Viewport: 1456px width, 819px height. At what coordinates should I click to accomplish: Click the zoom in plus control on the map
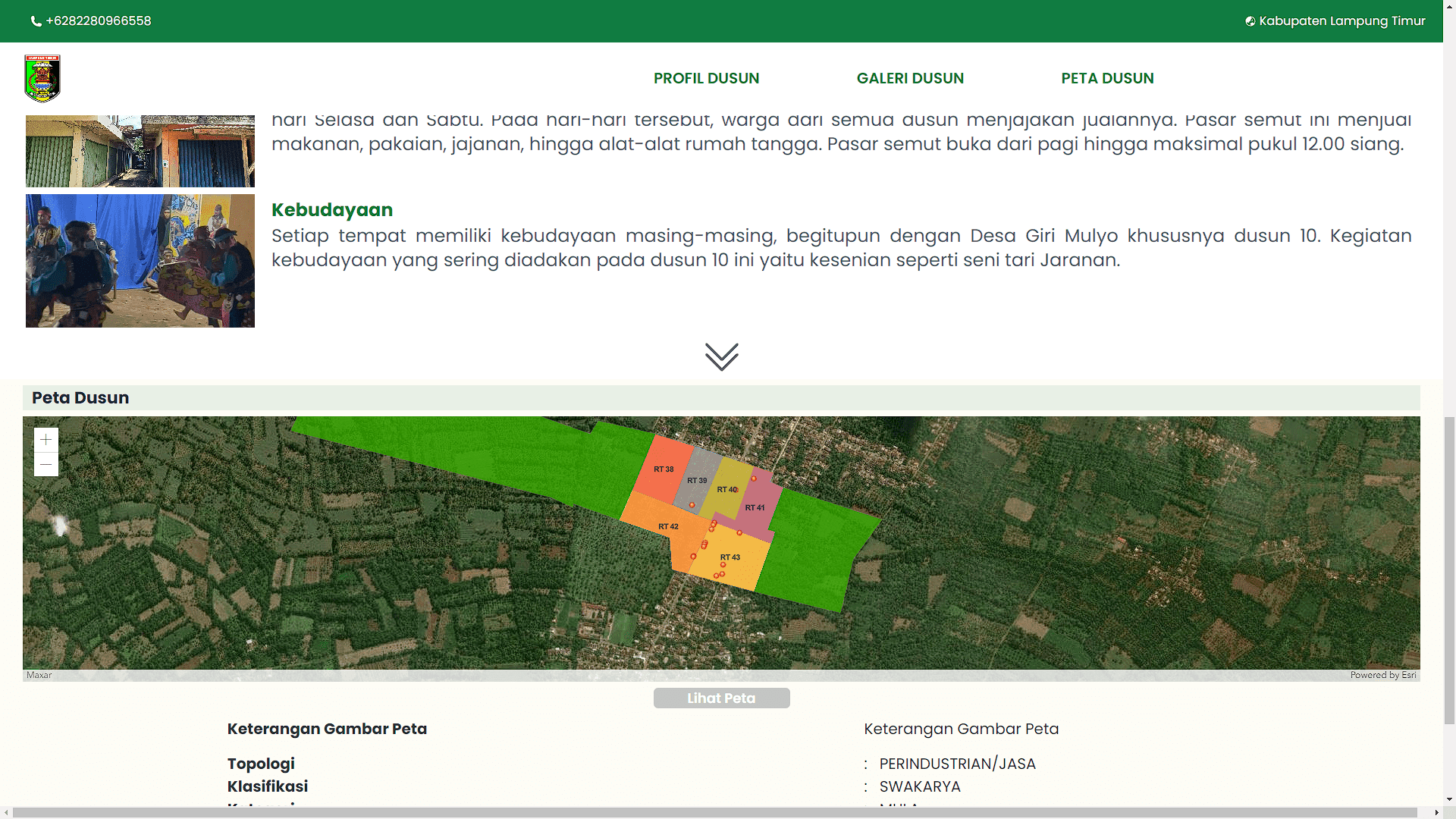(45, 438)
